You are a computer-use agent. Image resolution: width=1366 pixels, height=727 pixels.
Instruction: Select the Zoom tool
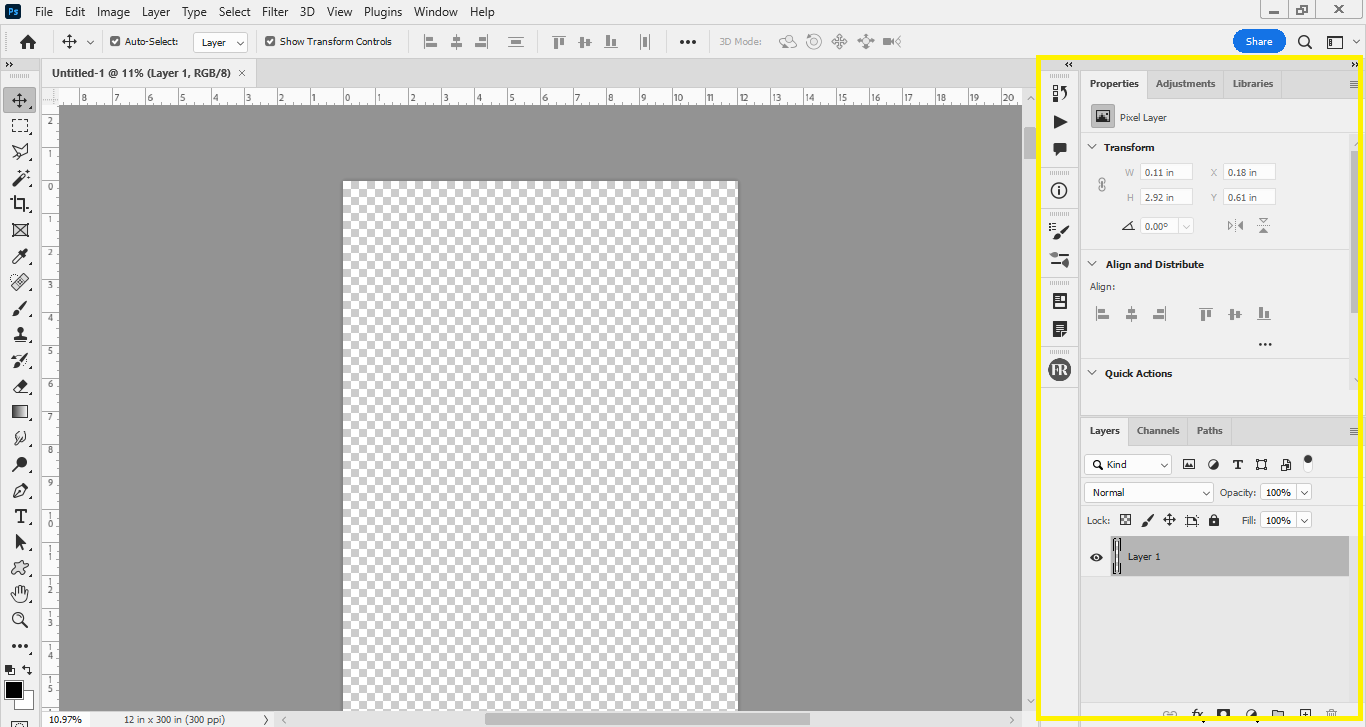20,620
